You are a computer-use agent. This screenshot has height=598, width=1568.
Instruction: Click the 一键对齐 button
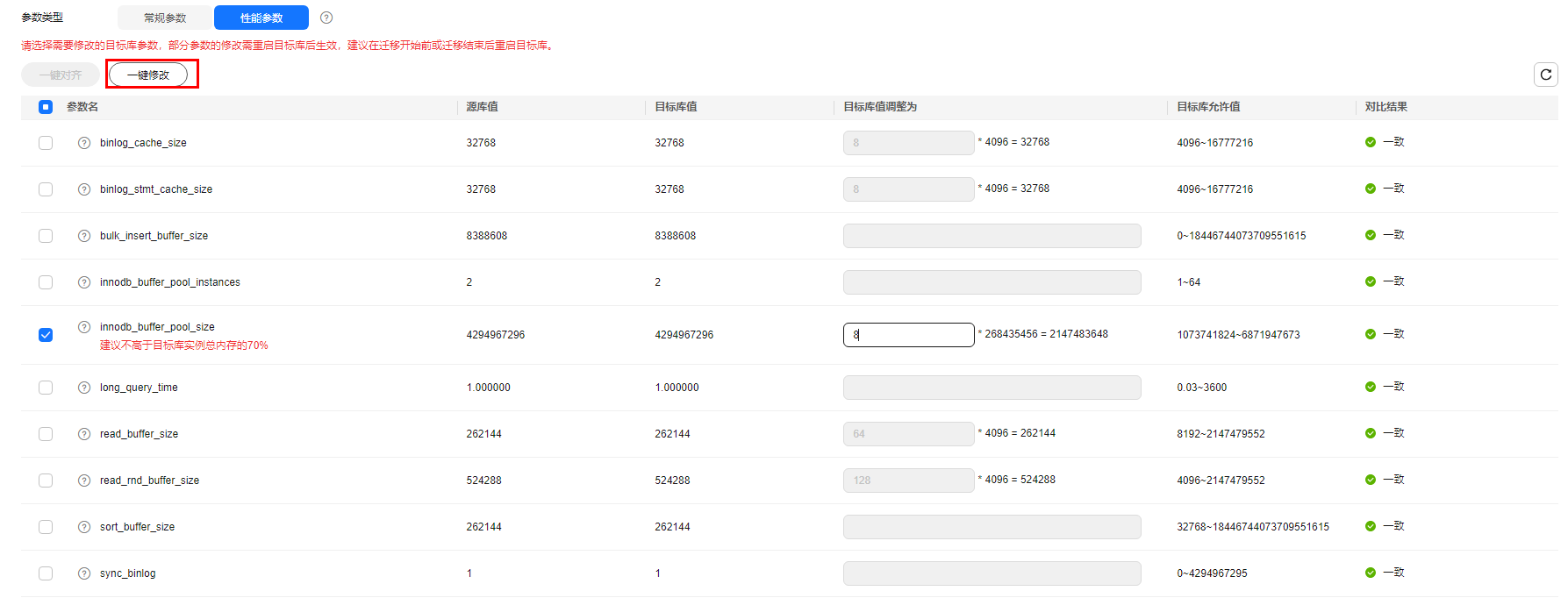click(x=61, y=75)
